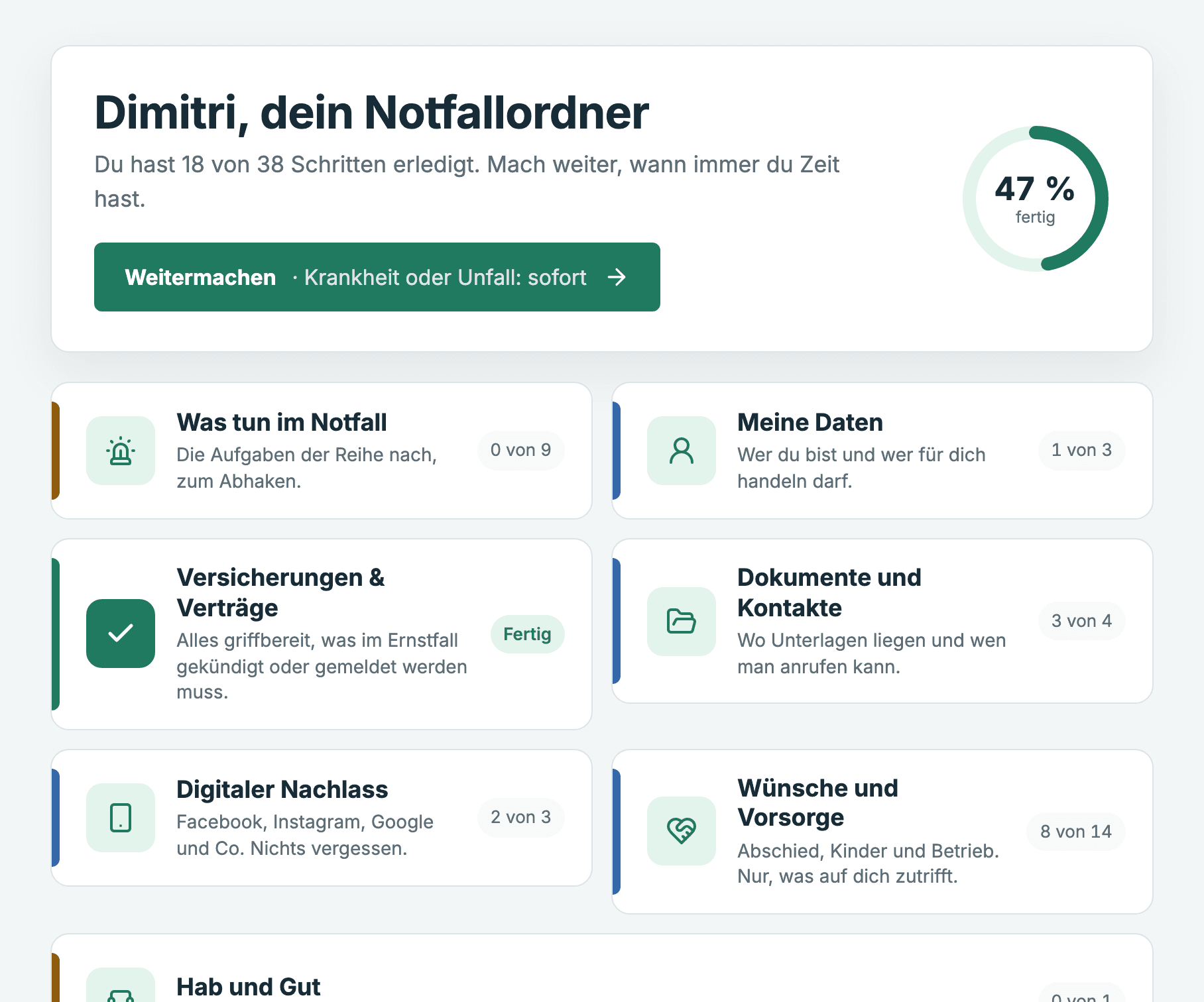This screenshot has height=1002, width=1204.
Task: Click the heart handshake icon for Wünsche und Vorsorge
Action: point(682,831)
